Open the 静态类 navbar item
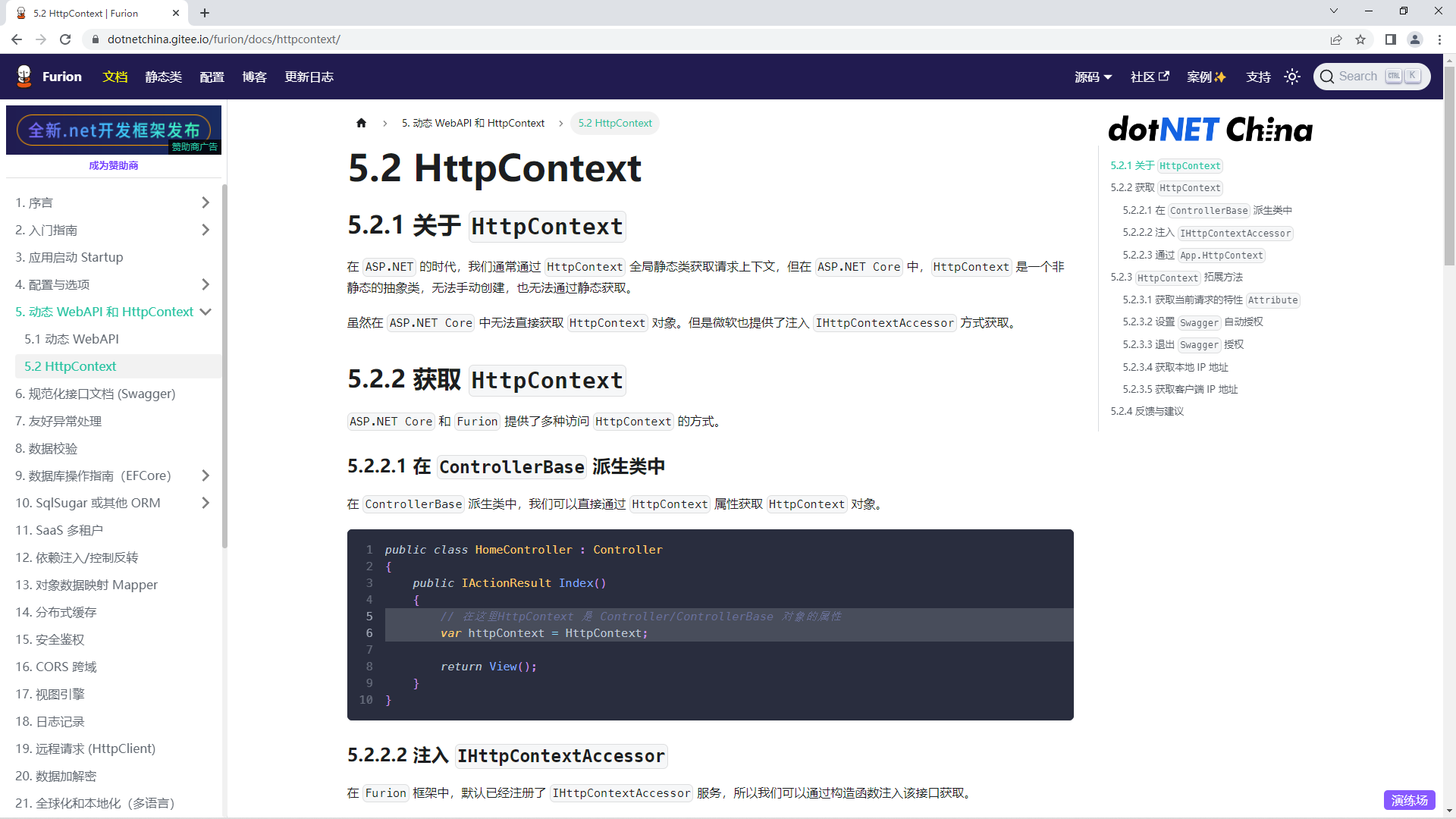Viewport: 1456px width, 819px height. pos(163,77)
